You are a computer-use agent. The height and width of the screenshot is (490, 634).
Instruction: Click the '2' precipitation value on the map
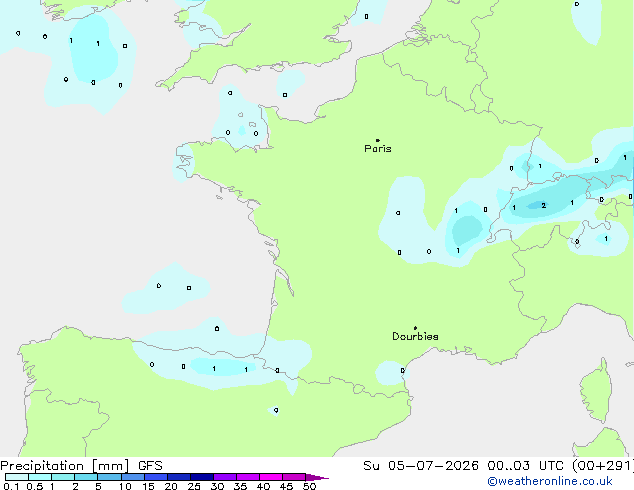[543, 205]
